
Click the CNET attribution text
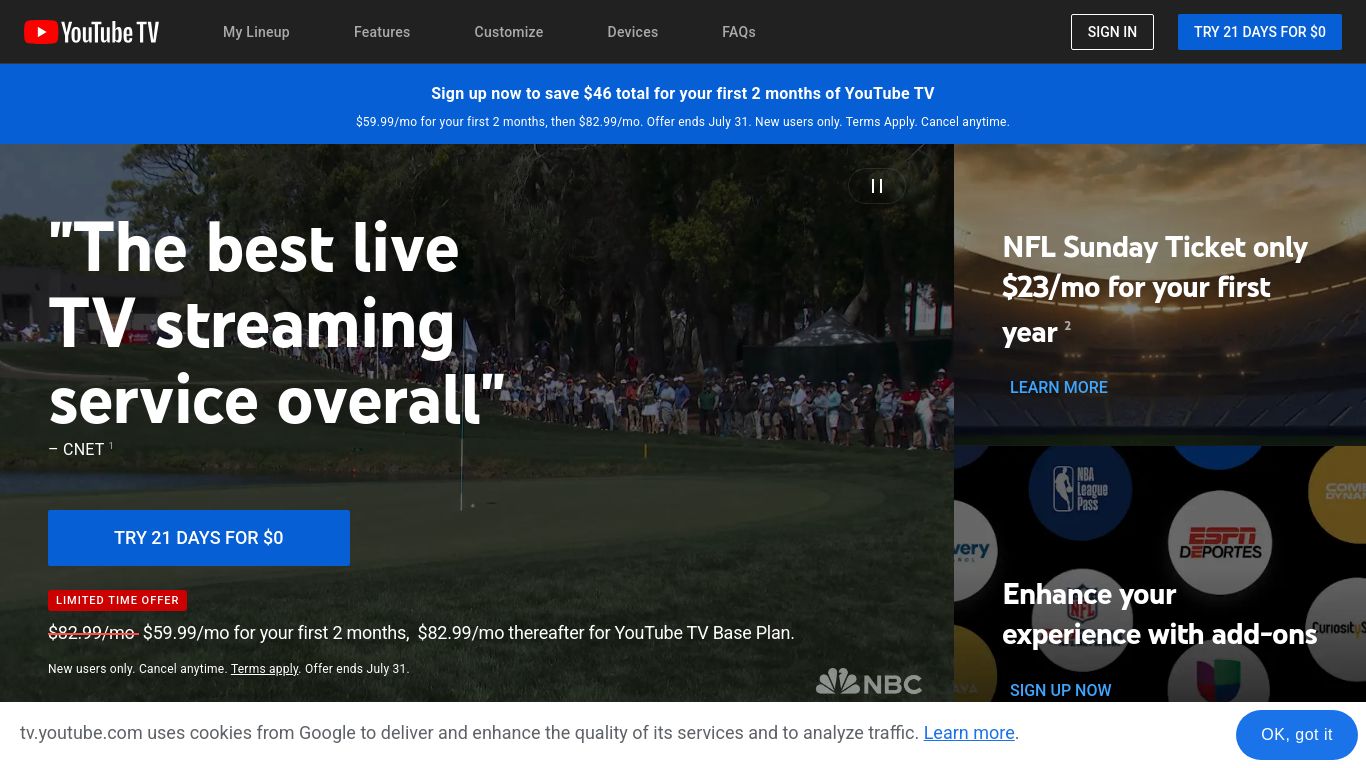pyautogui.click(x=81, y=449)
